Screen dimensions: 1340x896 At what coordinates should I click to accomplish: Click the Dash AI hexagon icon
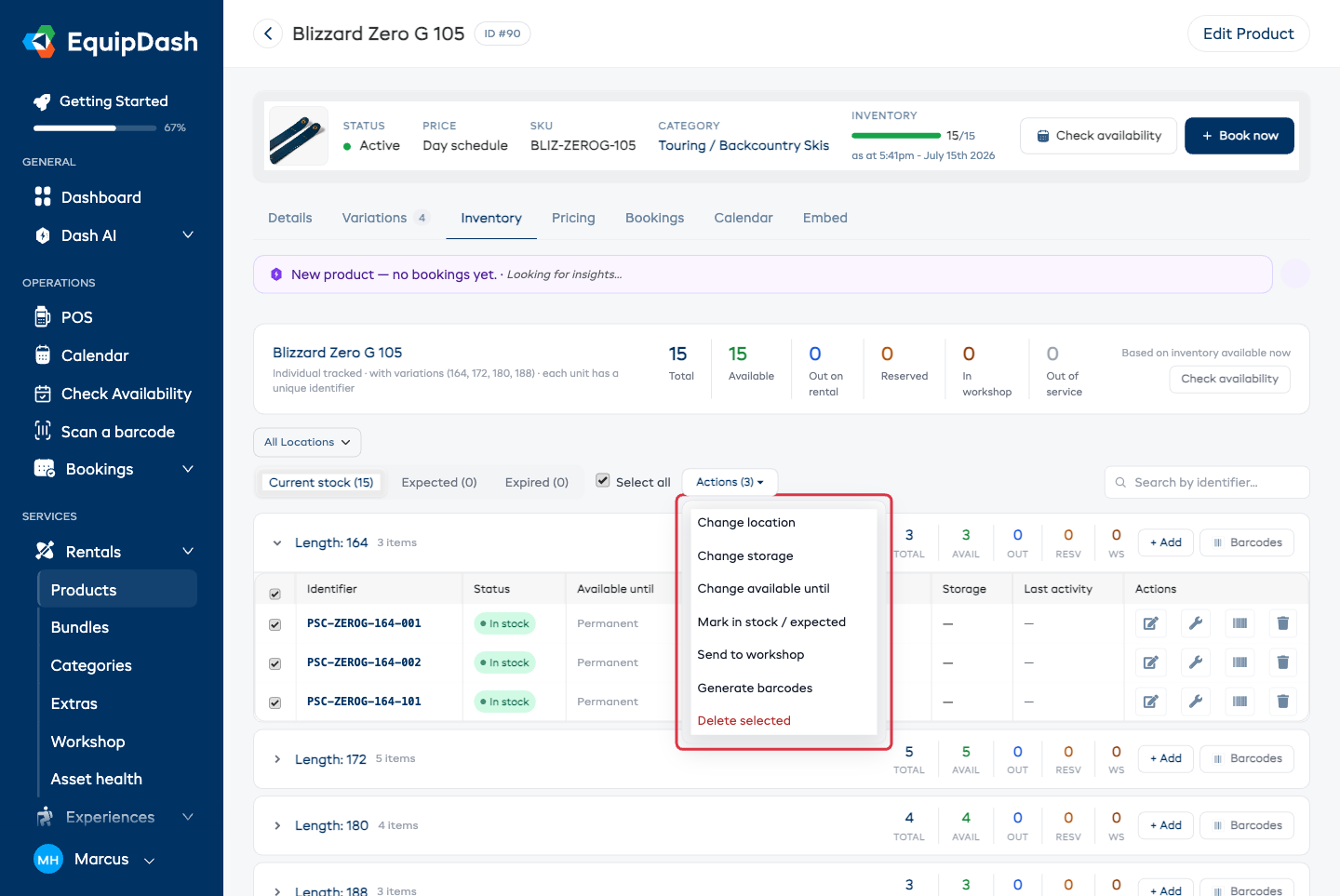coord(43,235)
